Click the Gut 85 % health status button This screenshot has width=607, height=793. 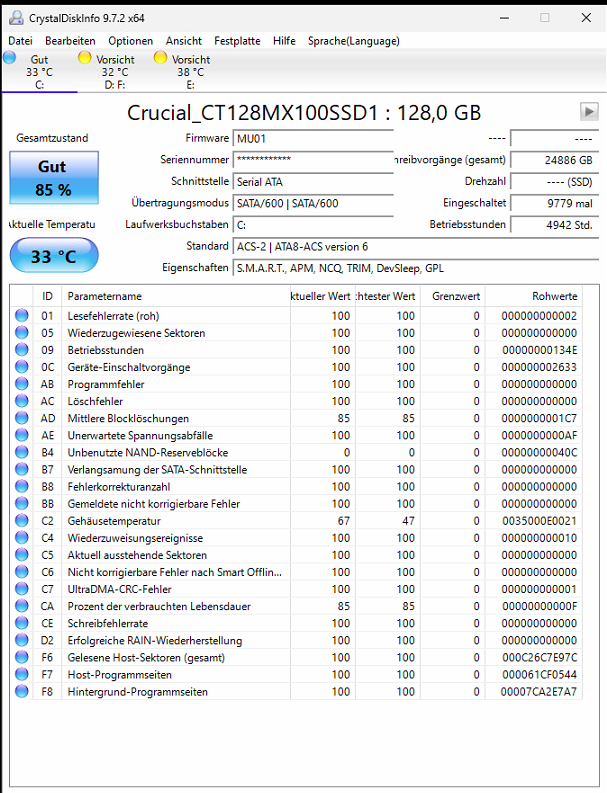tap(54, 178)
